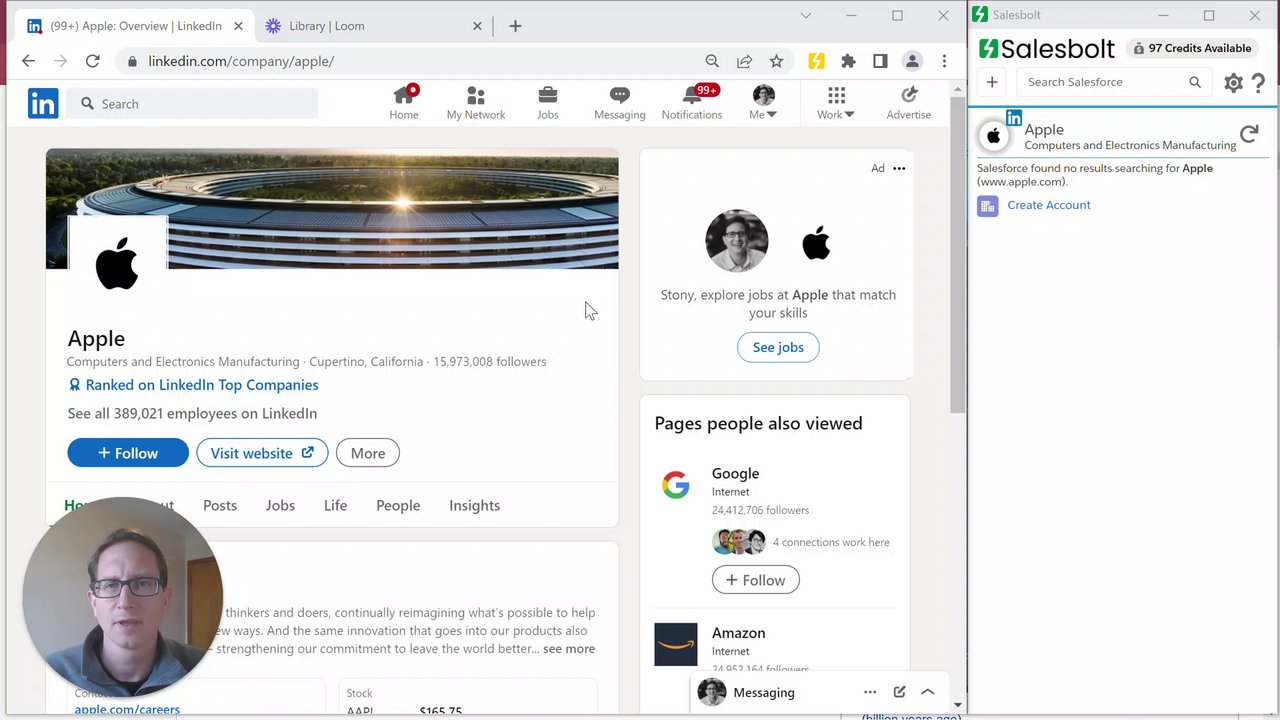The width and height of the screenshot is (1280, 720).
Task: Open LinkedIn Home nav icon
Action: pos(404,103)
